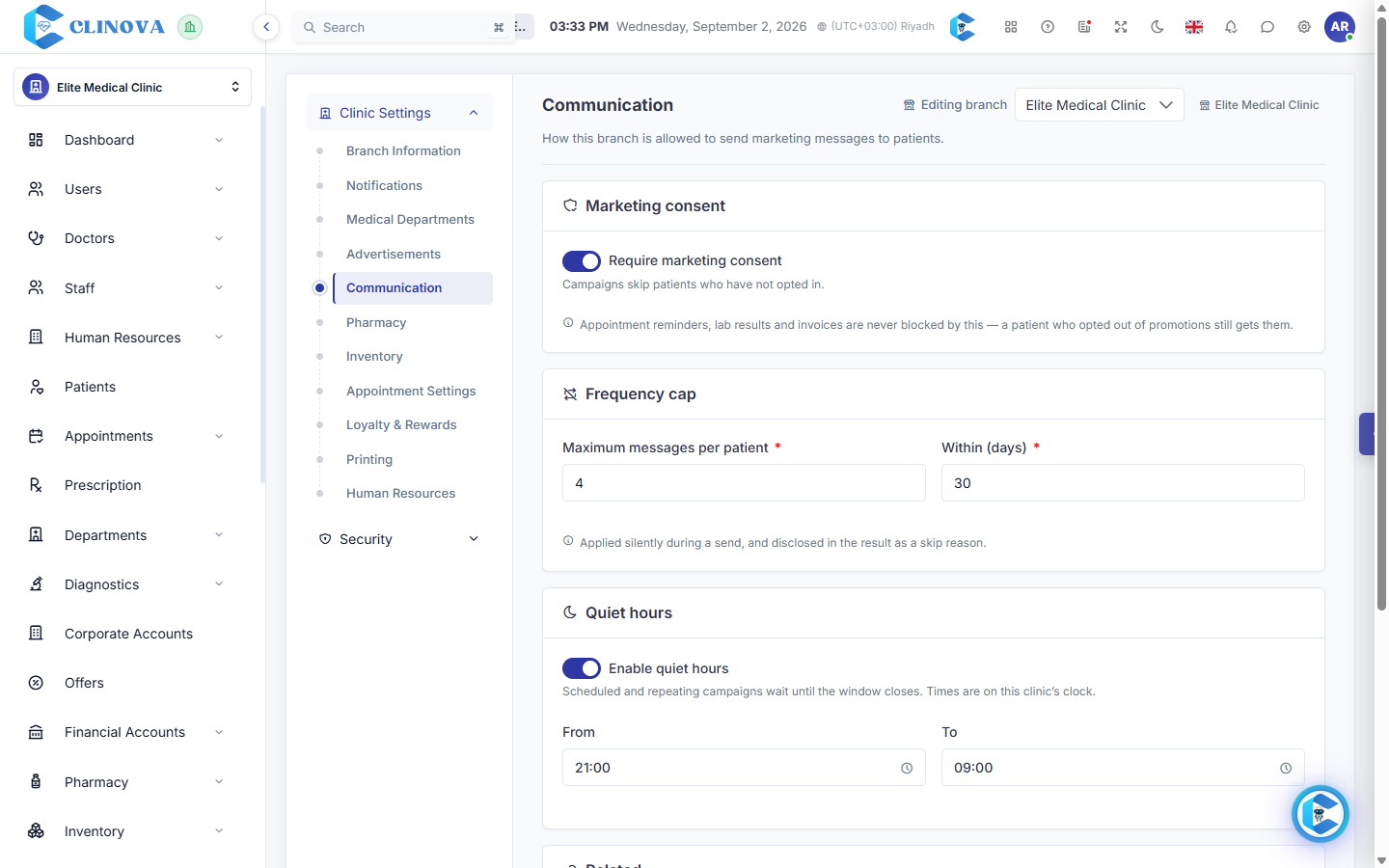The height and width of the screenshot is (868, 1389).
Task: Click the Corporate Accounts icon in sidebar
Action: (36, 634)
